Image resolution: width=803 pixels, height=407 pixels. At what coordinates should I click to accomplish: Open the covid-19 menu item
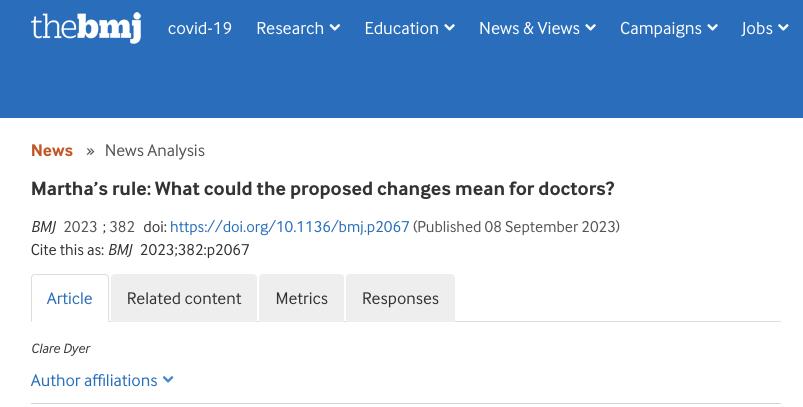tap(200, 28)
